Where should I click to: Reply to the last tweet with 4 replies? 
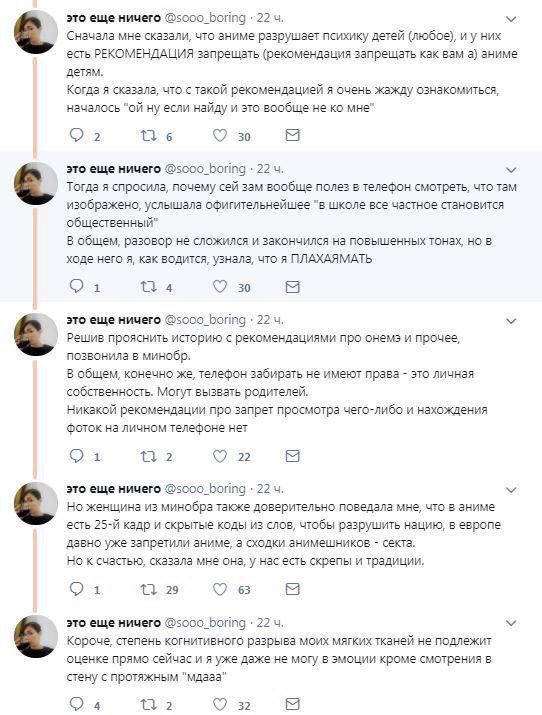coord(77,704)
